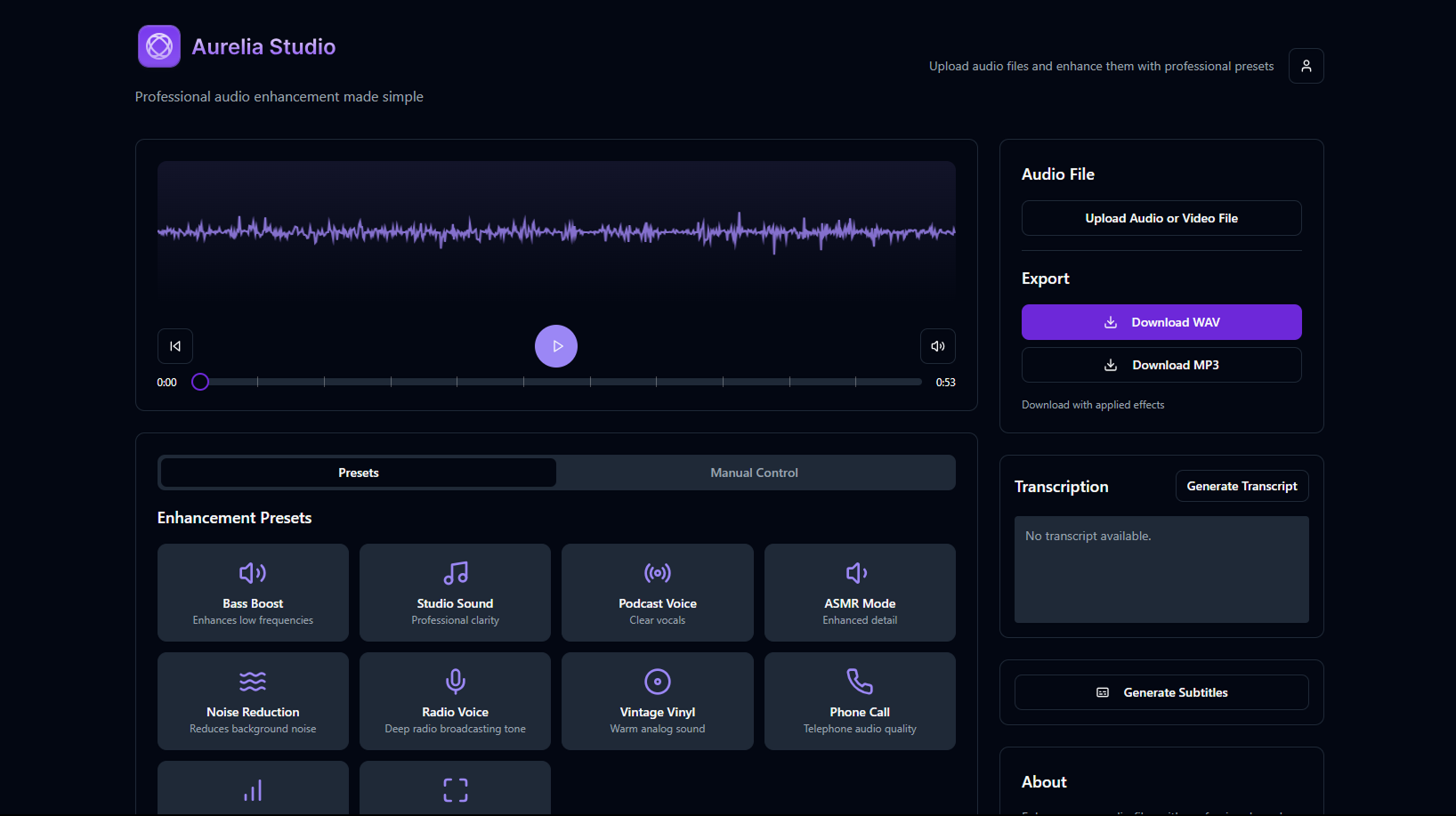
Task: Apply the Bass Boost preset
Action: 253,593
